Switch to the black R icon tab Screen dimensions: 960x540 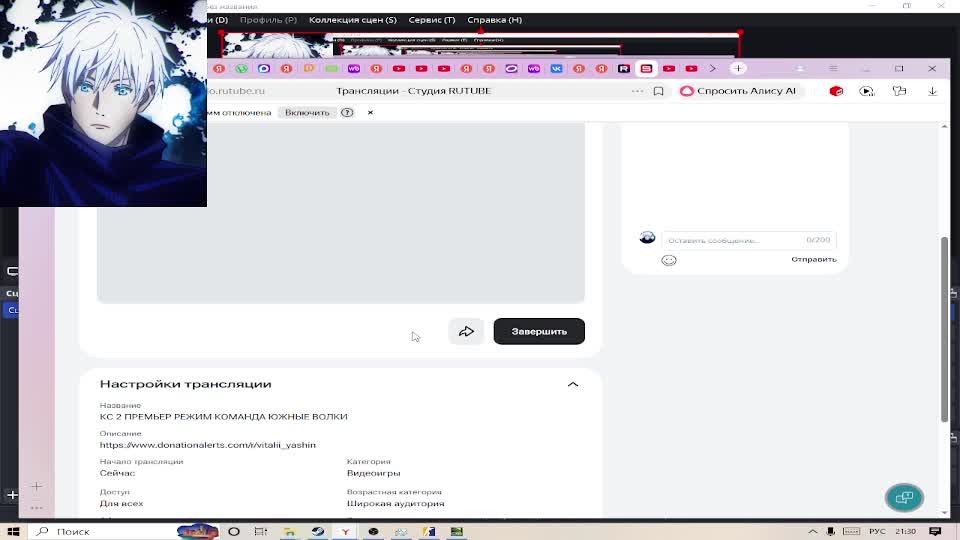point(623,69)
